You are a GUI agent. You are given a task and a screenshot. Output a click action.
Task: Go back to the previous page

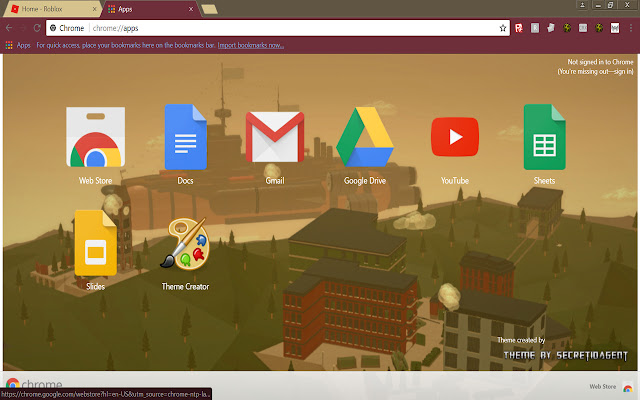[9, 28]
